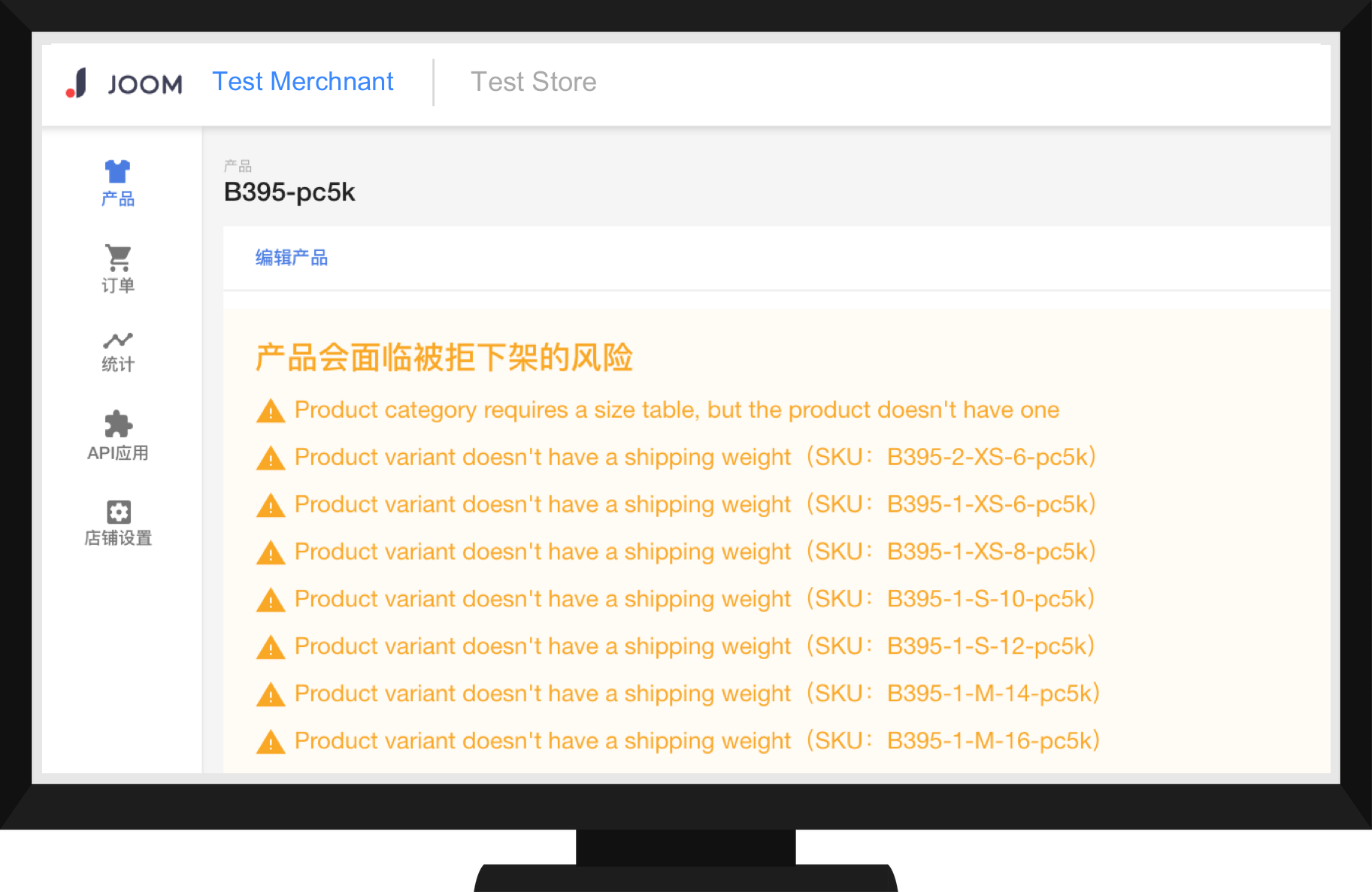Open the 编辑产品 edit product link

tap(292, 258)
